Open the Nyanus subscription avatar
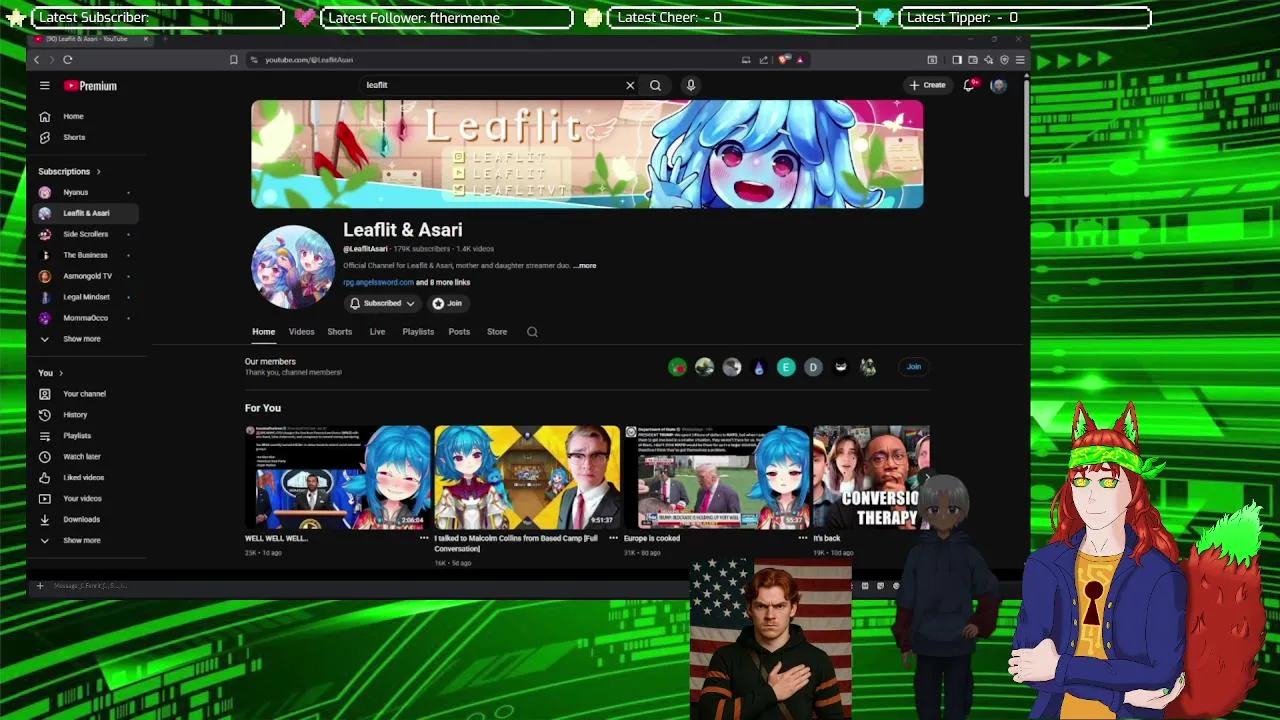 pos(44,192)
